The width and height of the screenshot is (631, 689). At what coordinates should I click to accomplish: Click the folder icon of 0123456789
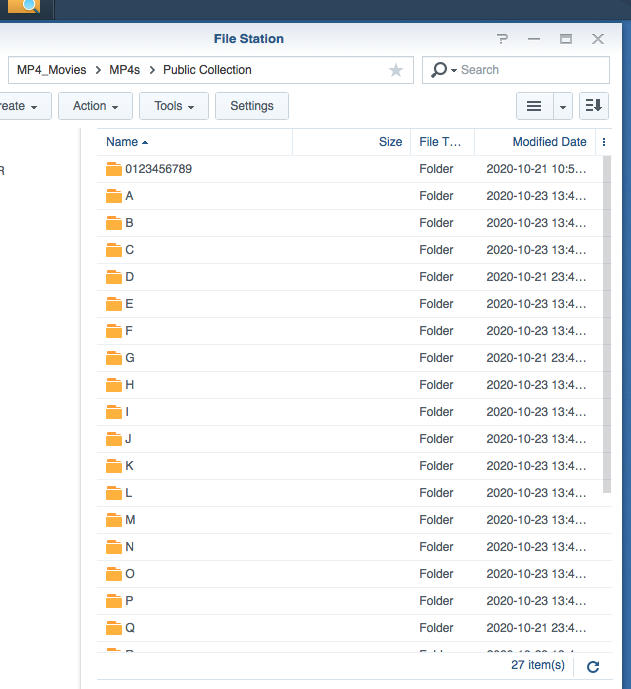(x=113, y=169)
